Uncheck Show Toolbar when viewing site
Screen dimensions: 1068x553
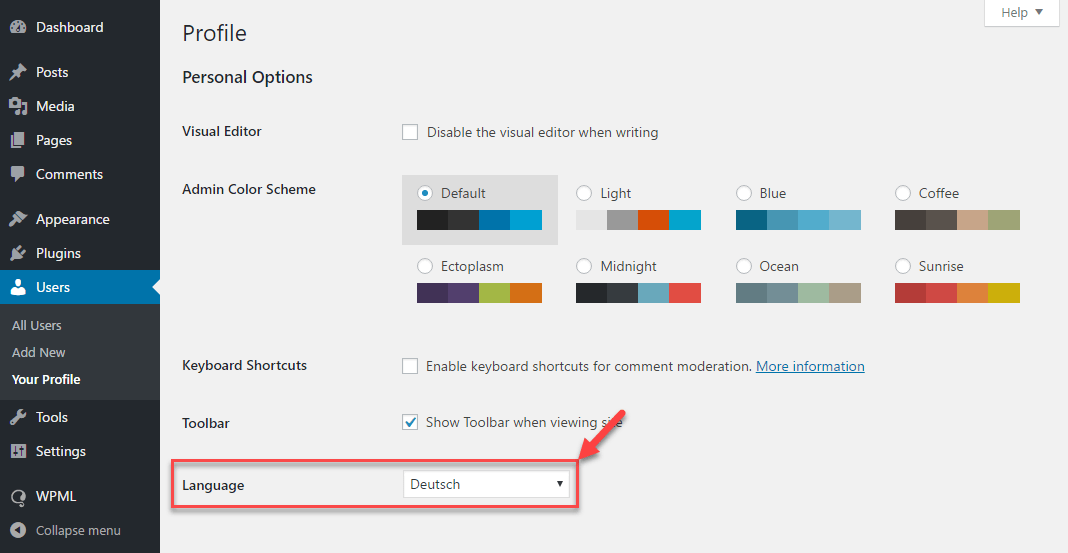point(410,422)
